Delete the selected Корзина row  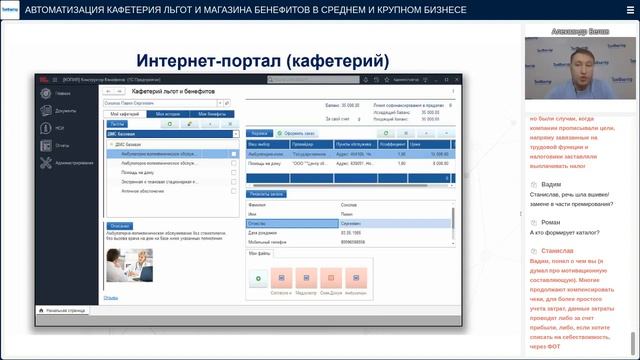point(406,133)
